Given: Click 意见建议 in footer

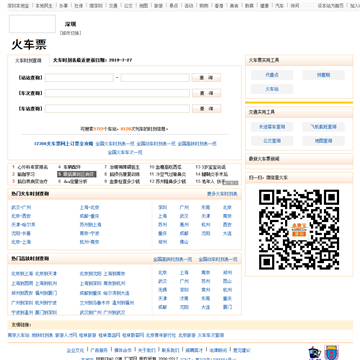Looking at the screenshot, I should pos(242,350).
